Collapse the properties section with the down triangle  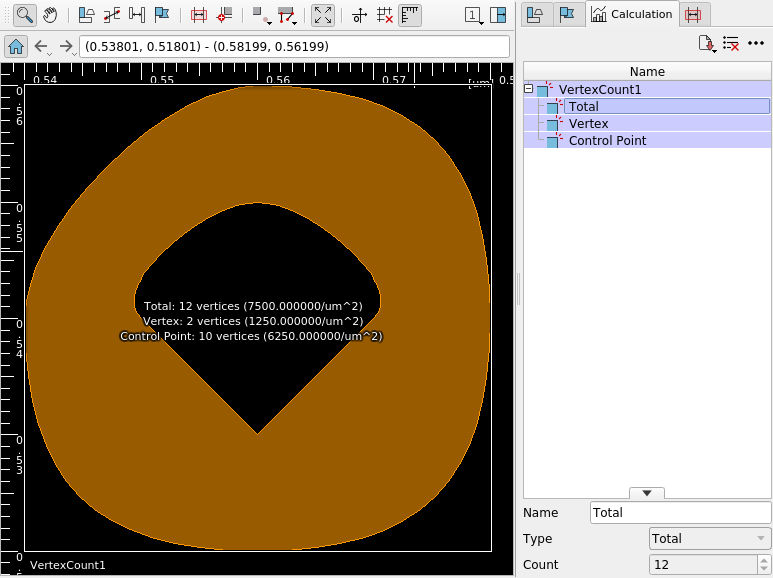coord(647,493)
